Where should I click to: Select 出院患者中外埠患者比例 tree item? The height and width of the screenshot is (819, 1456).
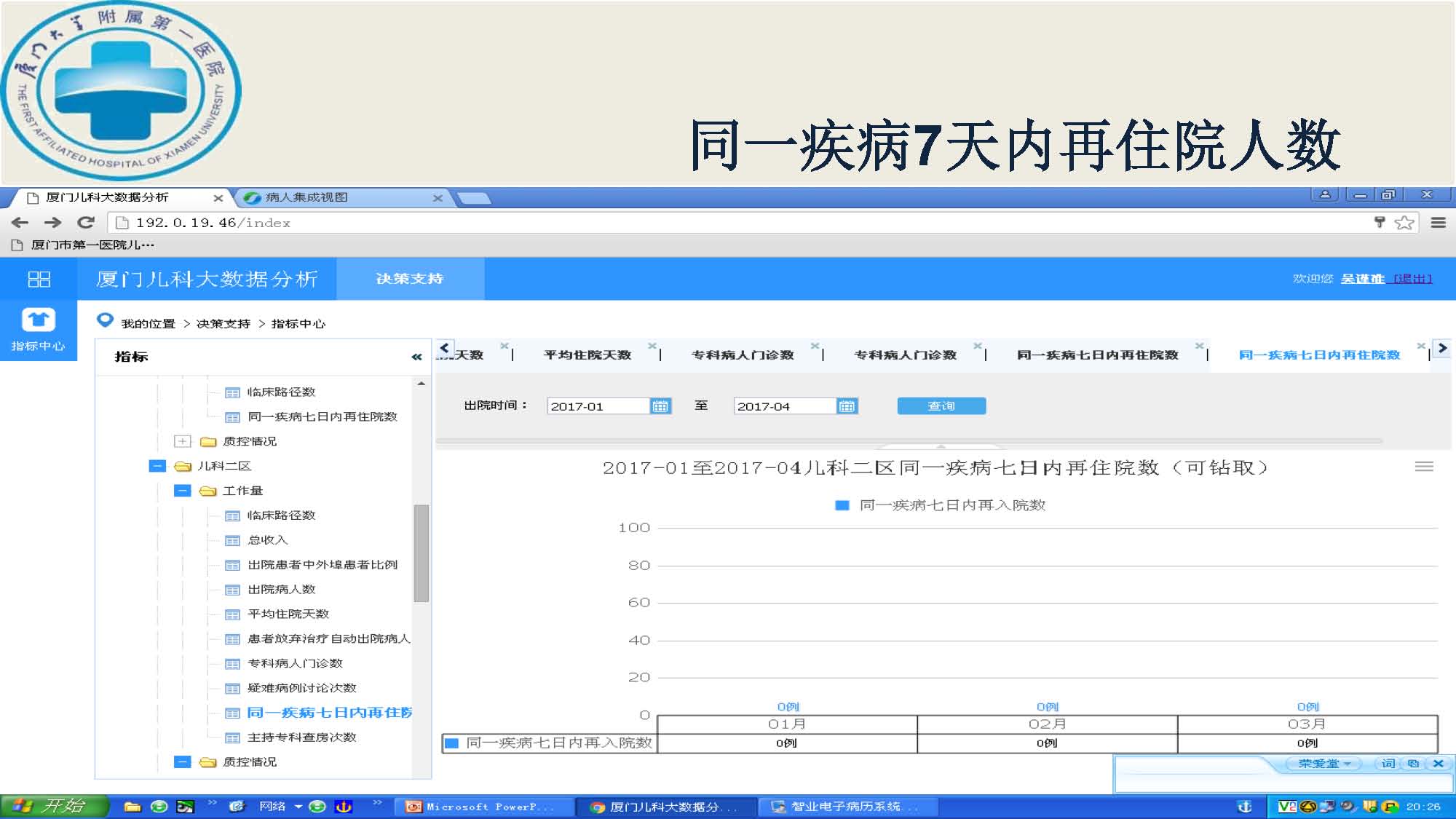(323, 565)
